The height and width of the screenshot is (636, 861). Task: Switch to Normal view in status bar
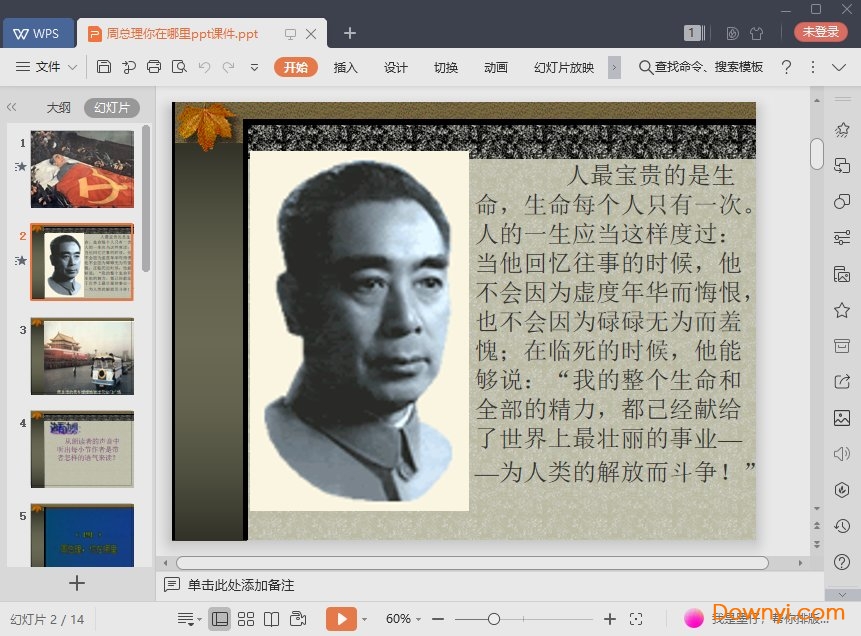click(220, 619)
